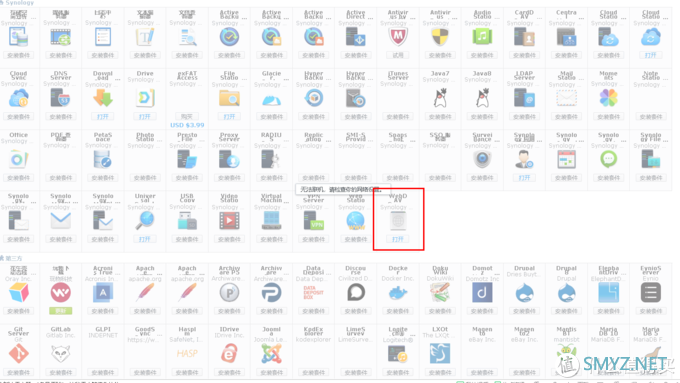Open the Universal Search magnifier icon
This screenshot has height=383, width=680.
[x=145, y=221]
